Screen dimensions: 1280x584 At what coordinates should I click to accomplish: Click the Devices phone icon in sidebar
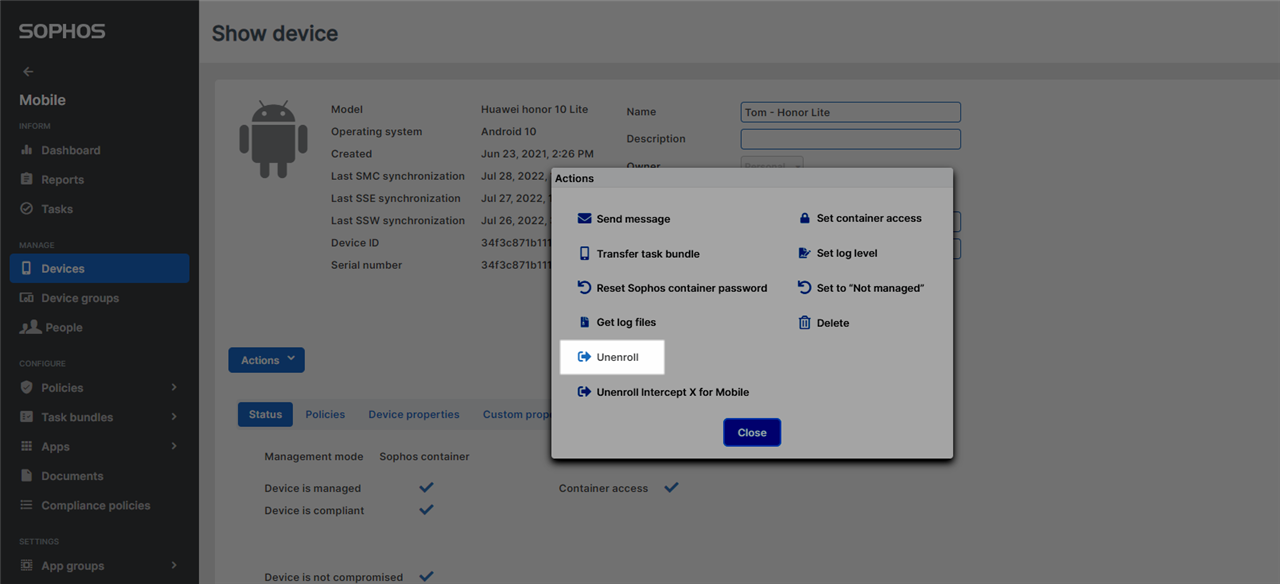point(27,269)
